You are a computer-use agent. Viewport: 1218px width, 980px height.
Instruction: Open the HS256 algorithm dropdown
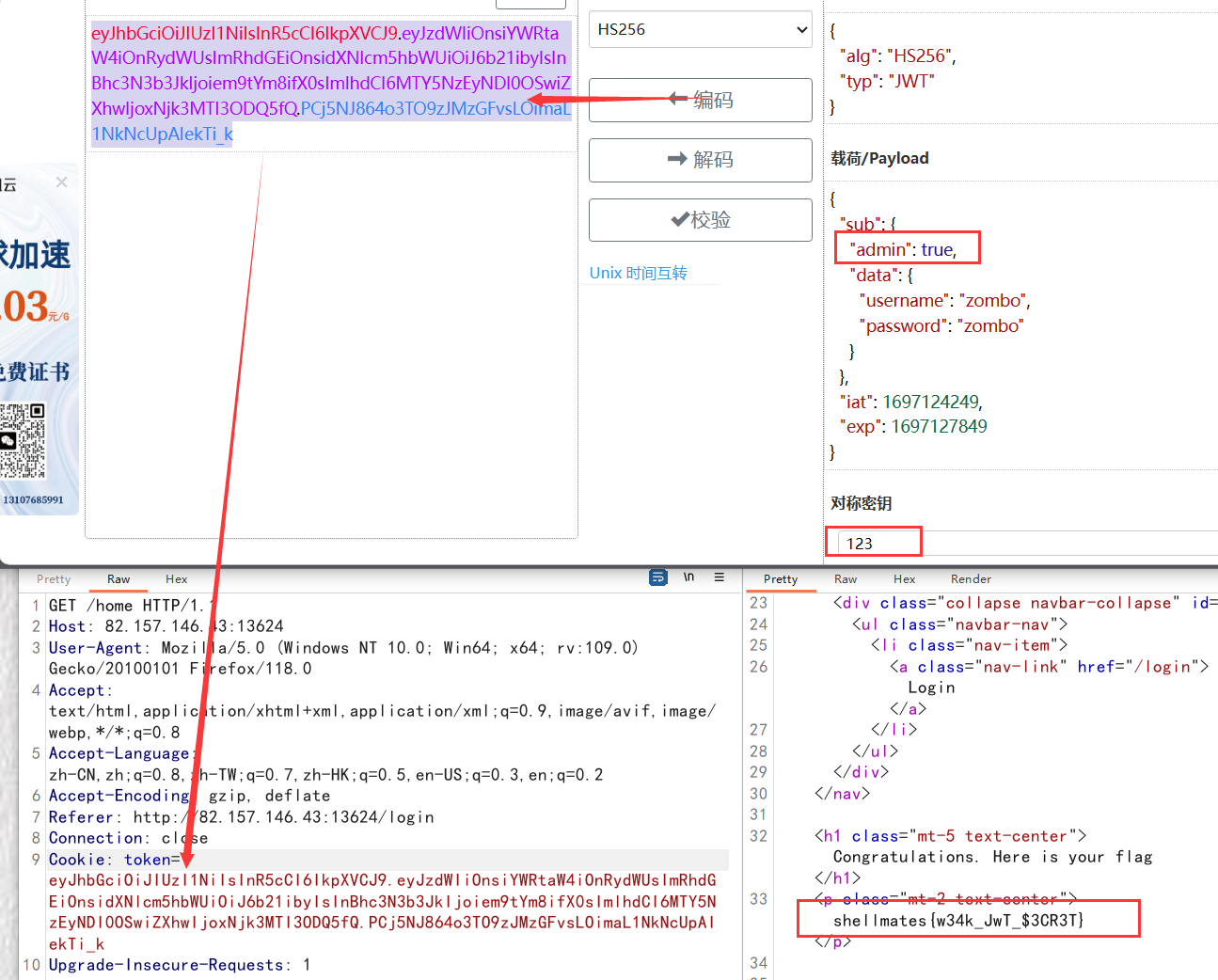click(701, 29)
